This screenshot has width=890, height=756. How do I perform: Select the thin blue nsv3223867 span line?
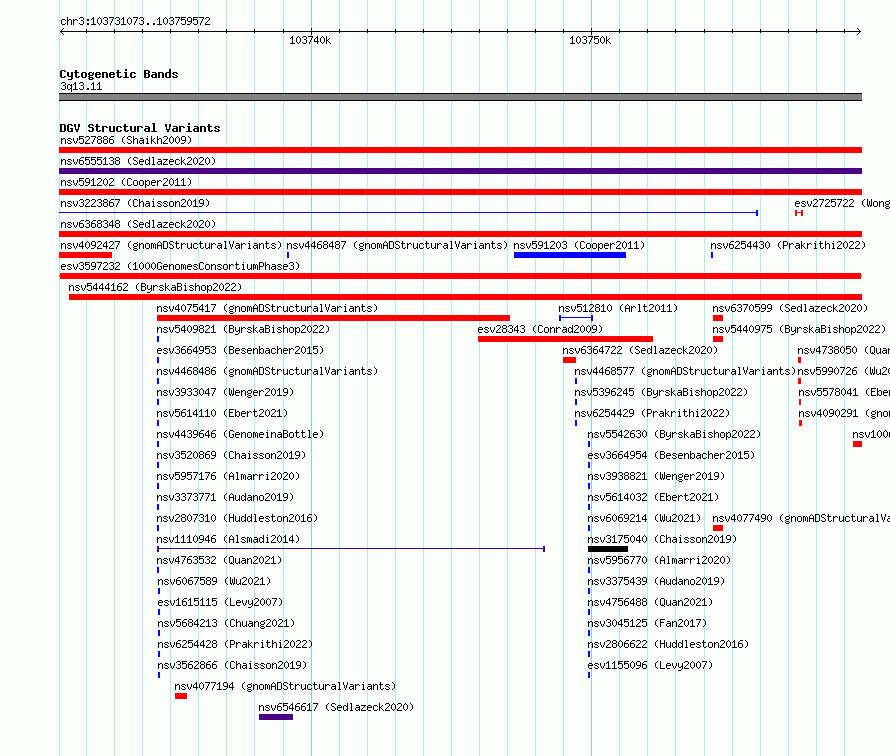click(409, 213)
